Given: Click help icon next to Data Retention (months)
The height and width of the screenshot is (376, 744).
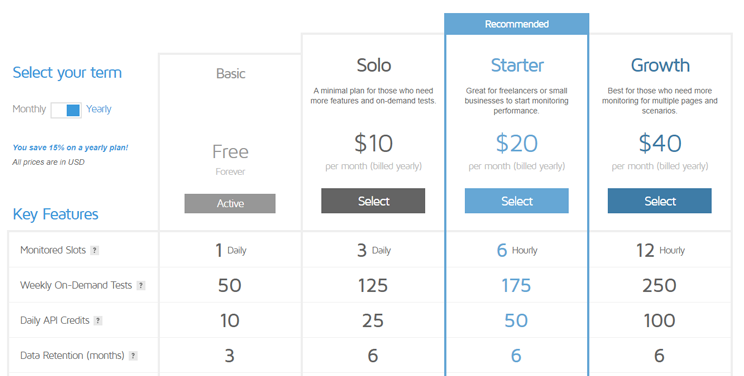Looking at the screenshot, I should coord(133,356).
